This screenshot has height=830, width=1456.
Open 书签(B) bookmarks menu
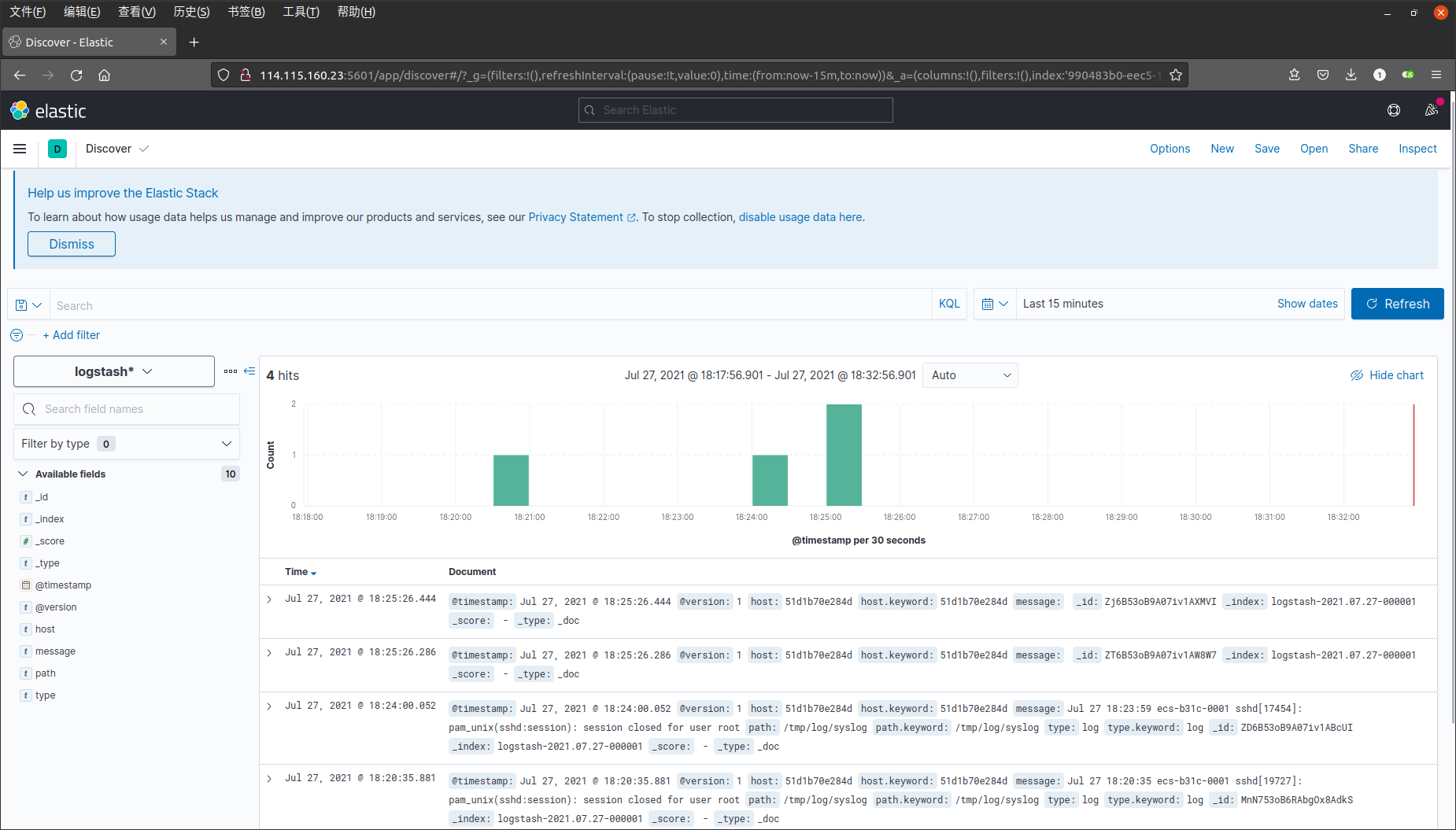point(246,12)
